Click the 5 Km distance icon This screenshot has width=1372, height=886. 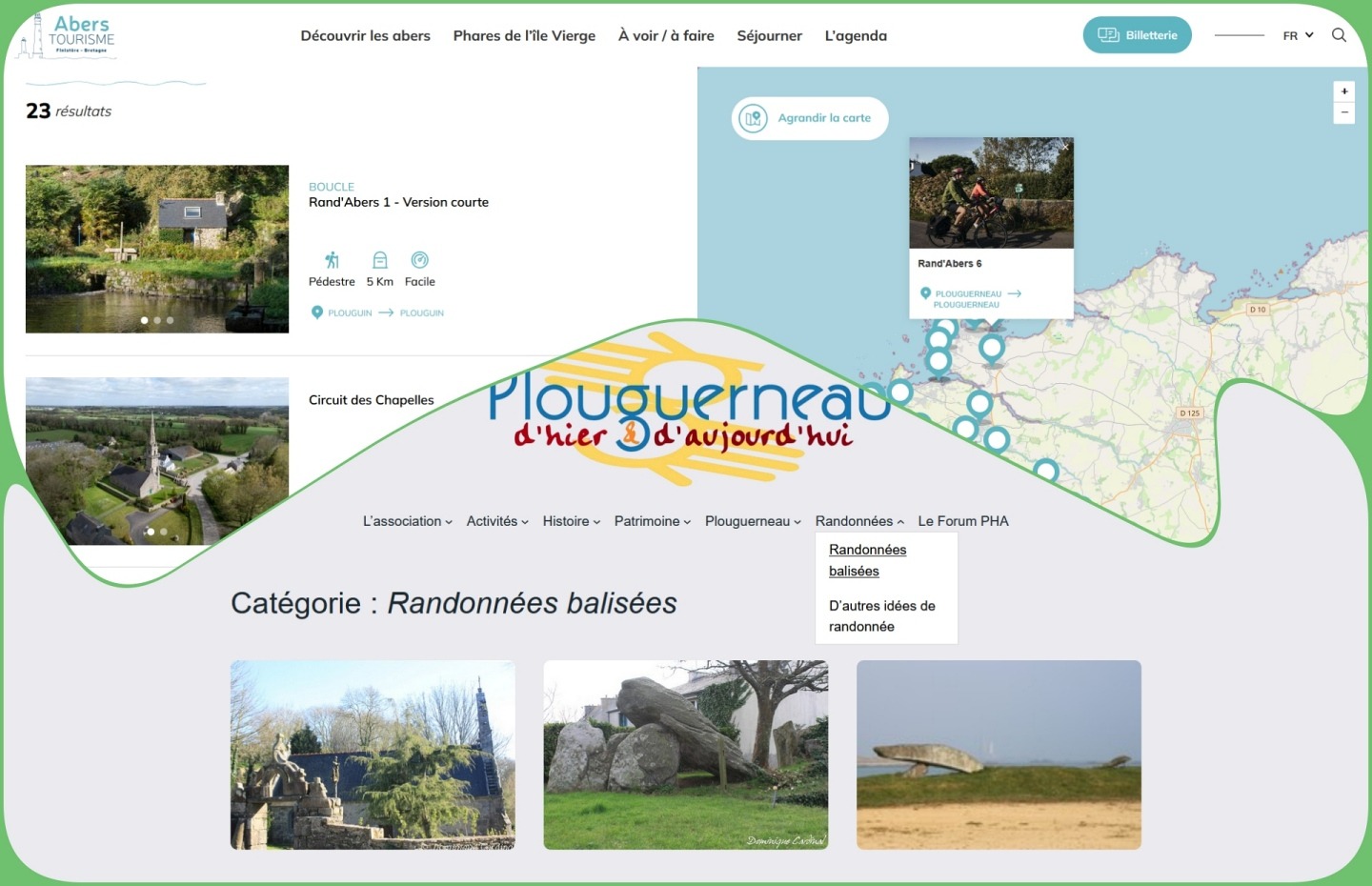(x=379, y=258)
